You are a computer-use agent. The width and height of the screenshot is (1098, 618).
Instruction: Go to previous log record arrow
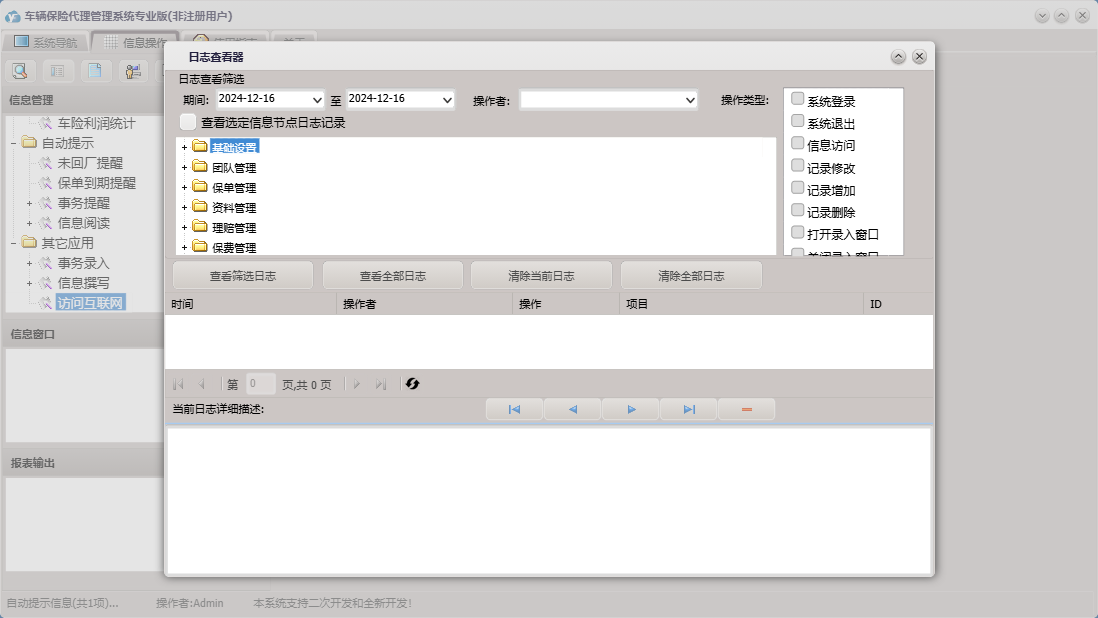(572, 409)
